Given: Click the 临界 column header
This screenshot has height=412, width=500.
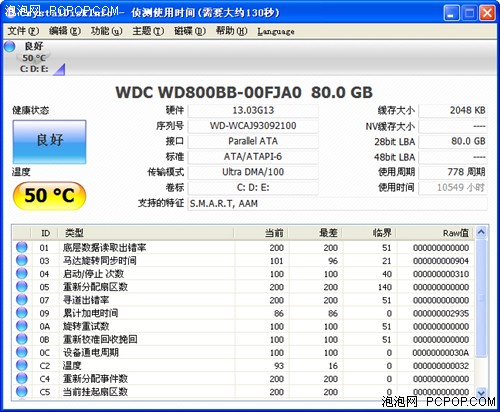Looking at the screenshot, I should 369,233.
